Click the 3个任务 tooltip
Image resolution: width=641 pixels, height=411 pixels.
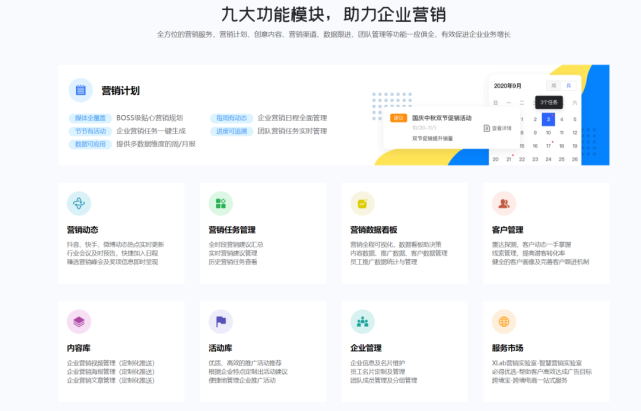coord(549,102)
